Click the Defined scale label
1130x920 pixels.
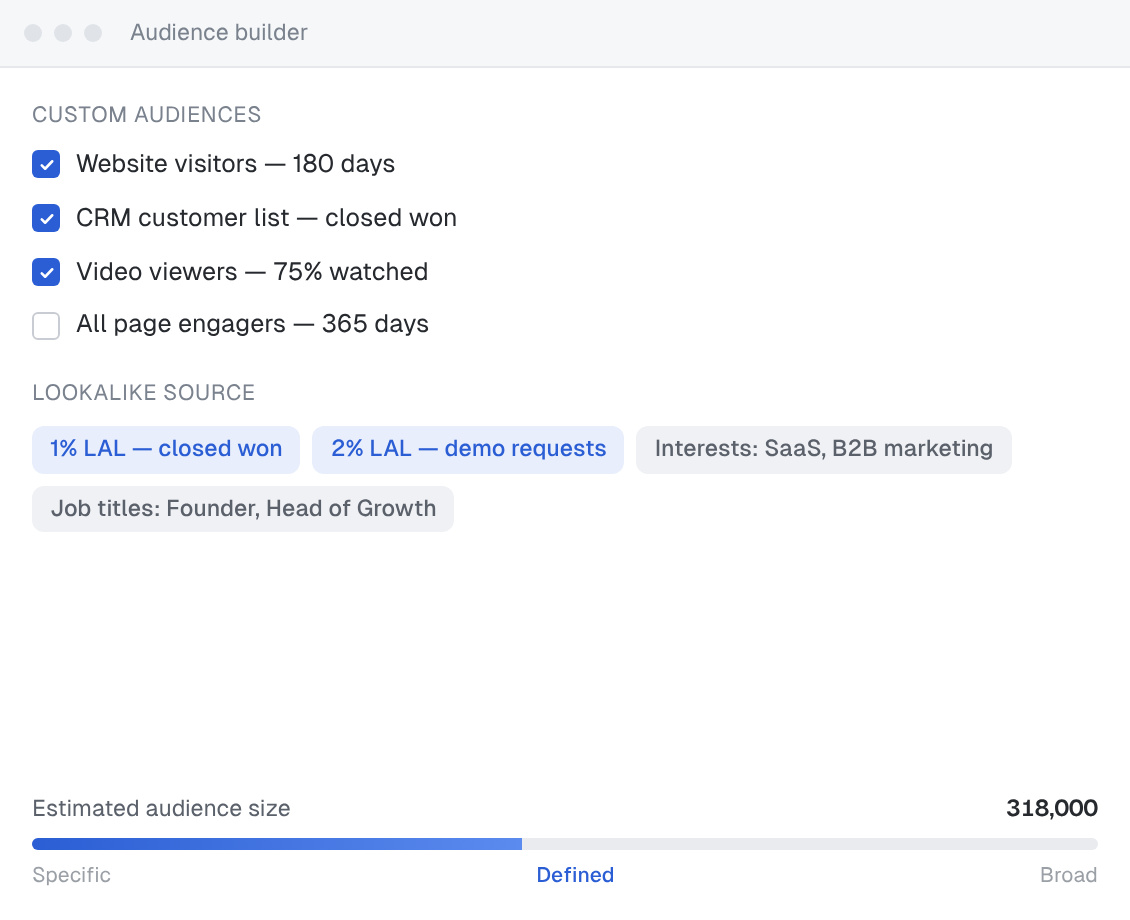click(575, 875)
